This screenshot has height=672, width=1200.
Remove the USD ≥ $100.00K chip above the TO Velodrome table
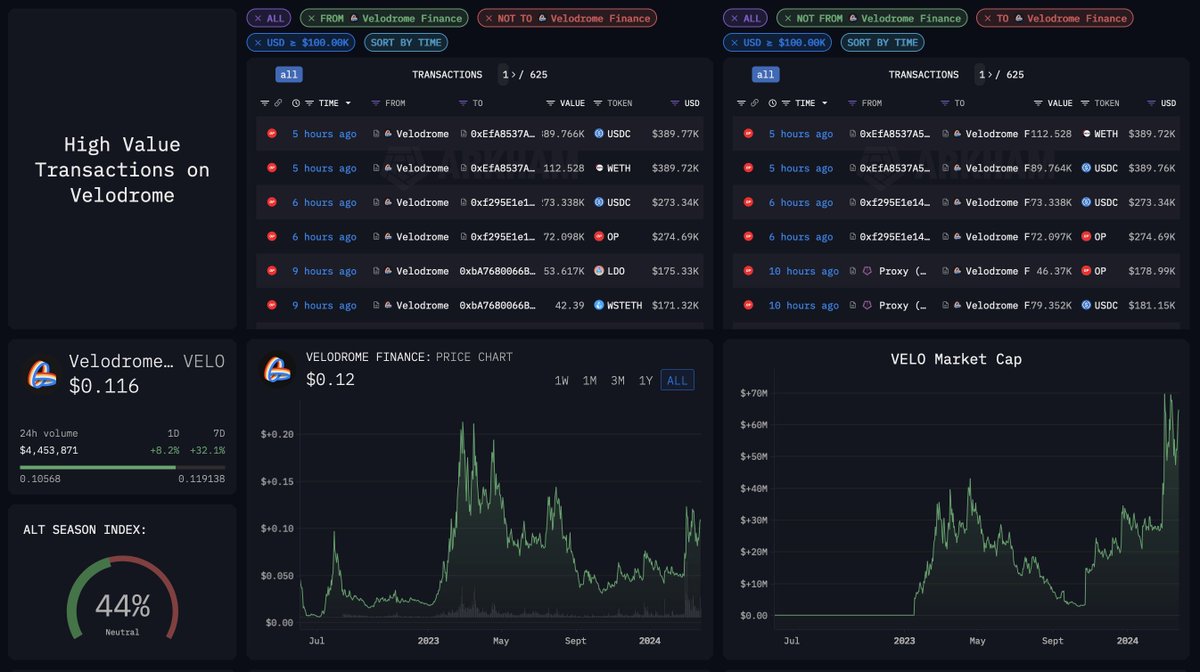[733, 42]
